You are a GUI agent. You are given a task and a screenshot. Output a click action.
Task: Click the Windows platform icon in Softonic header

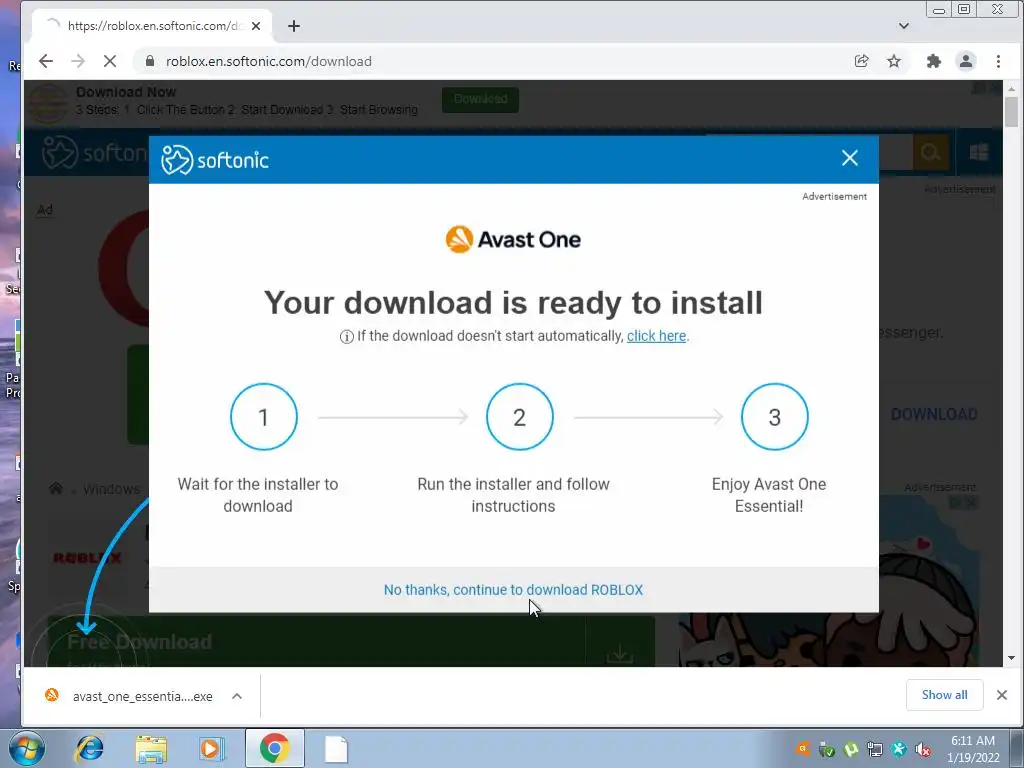click(x=978, y=152)
